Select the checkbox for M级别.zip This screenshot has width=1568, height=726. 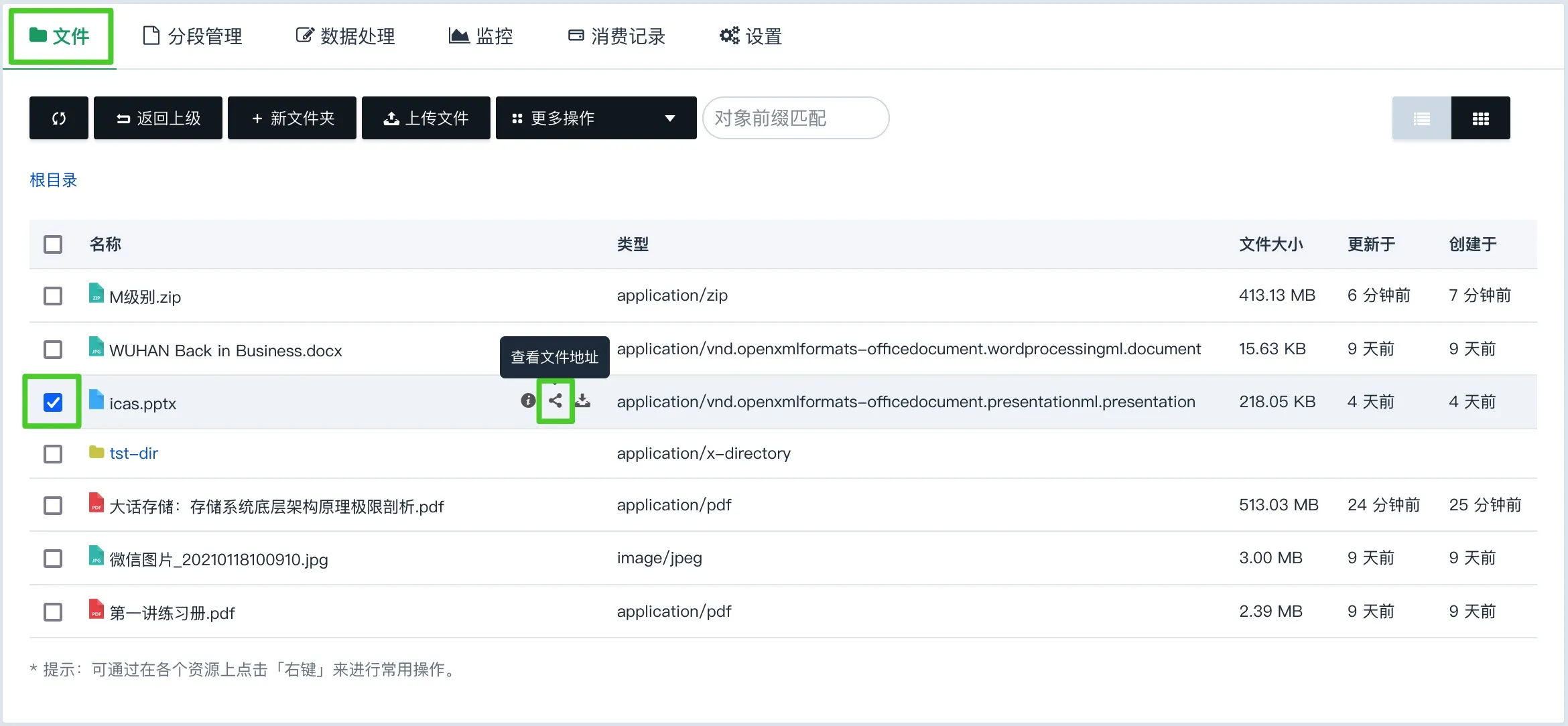(53, 296)
